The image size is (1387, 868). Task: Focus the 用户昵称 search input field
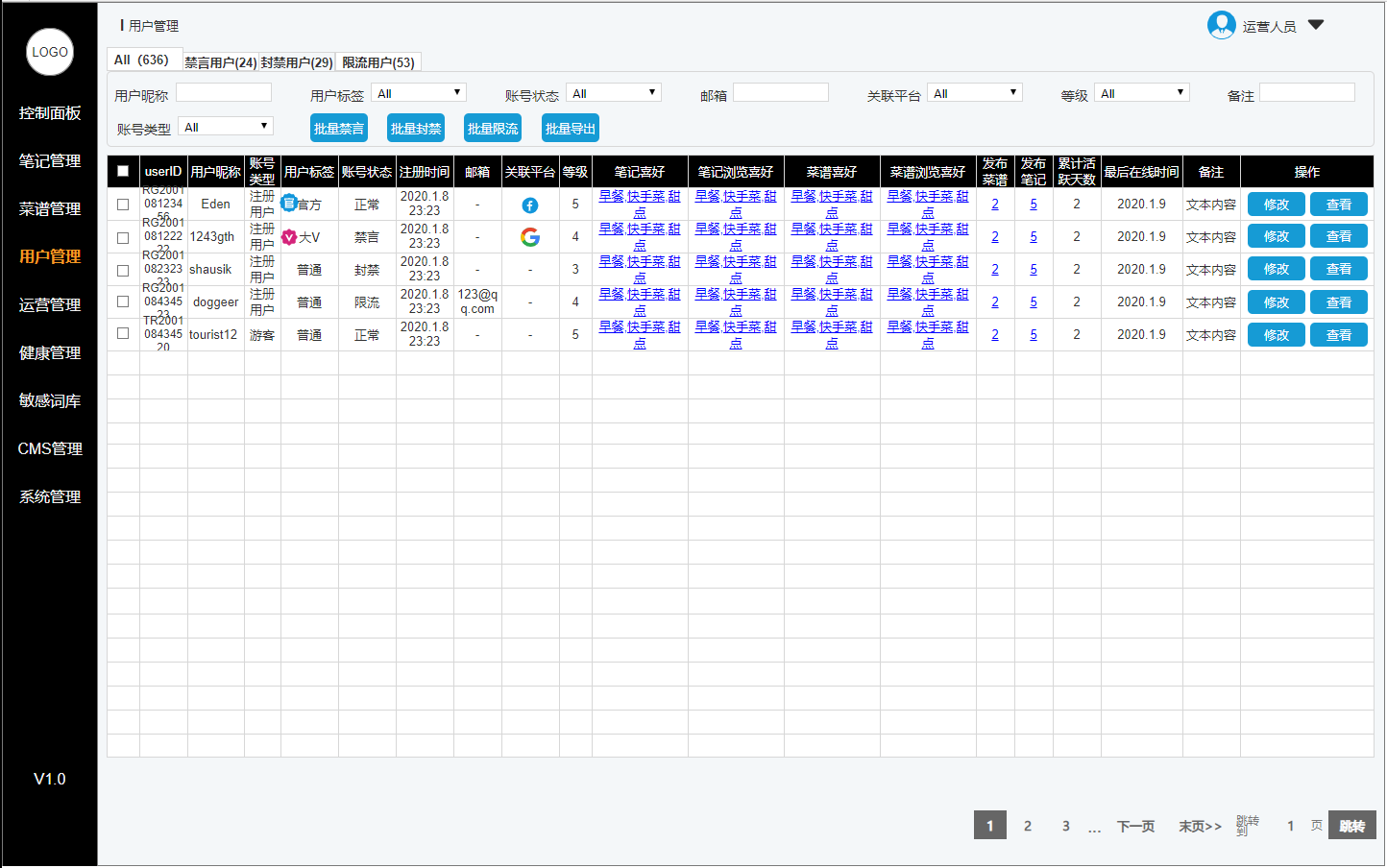(224, 93)
